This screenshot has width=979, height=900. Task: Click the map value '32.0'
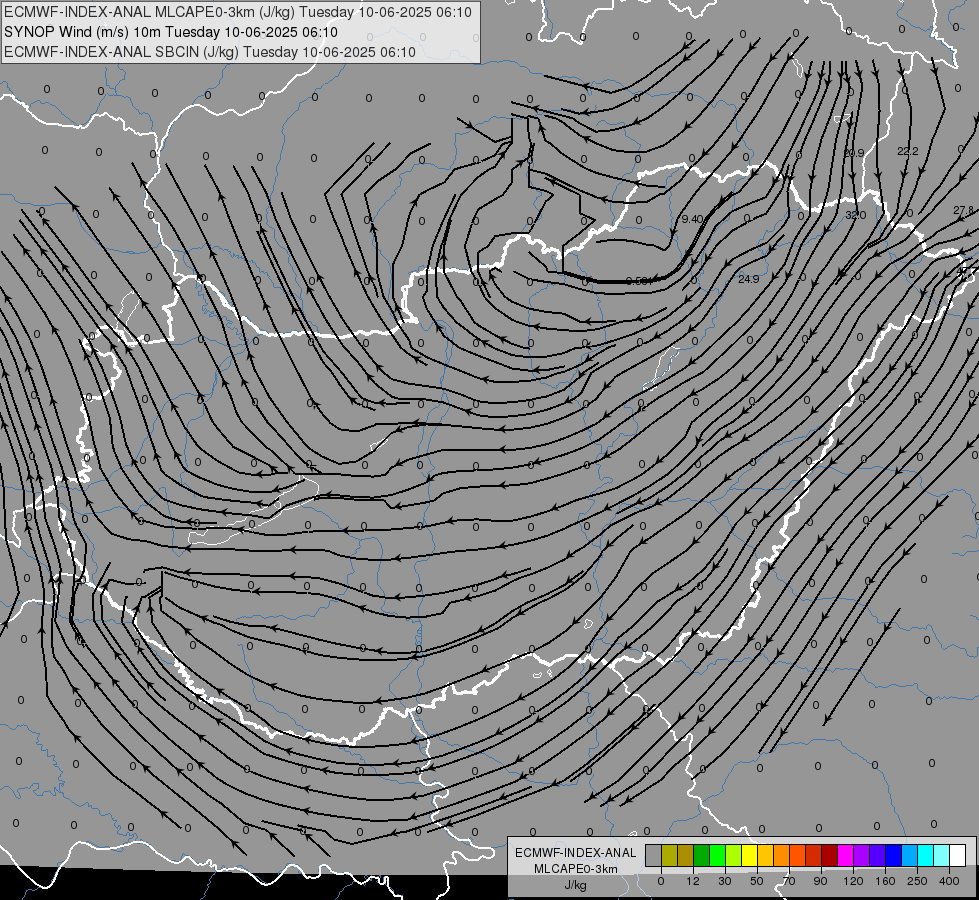point(855,215)
